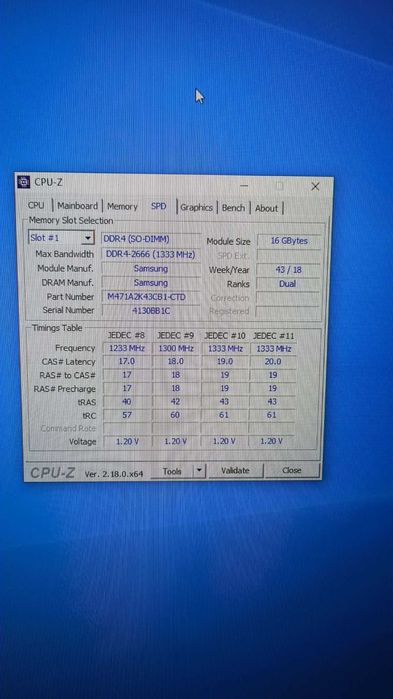Select the SPD tab

click(x=159, y=206)
